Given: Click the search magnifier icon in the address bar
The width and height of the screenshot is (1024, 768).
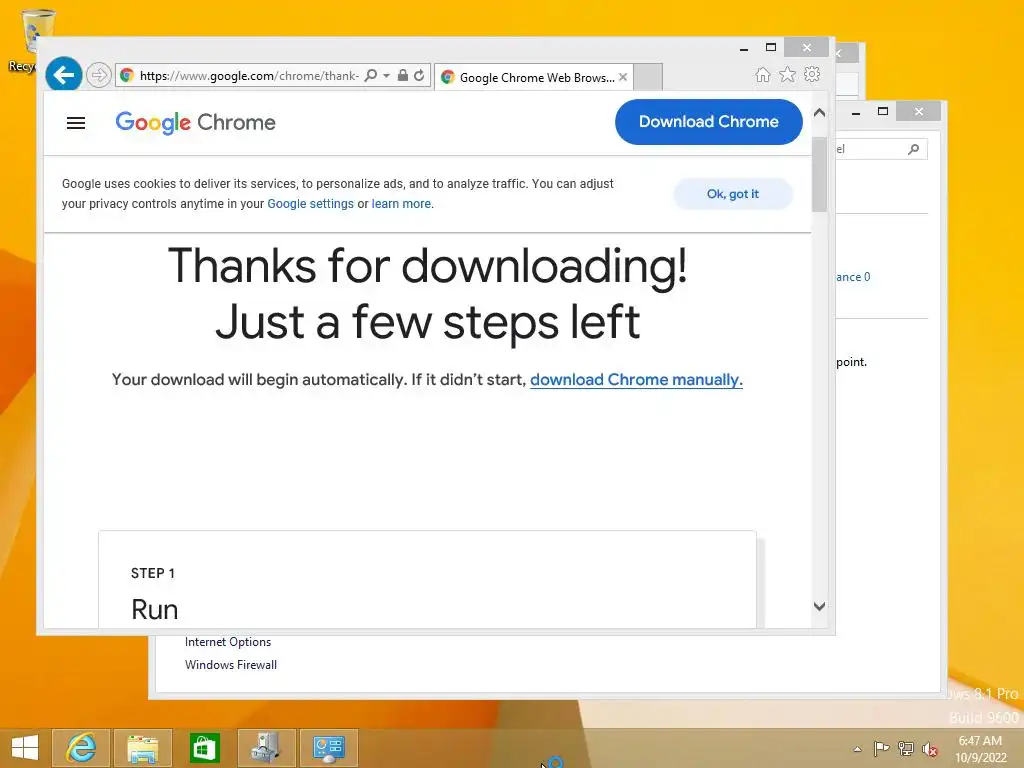Looking at the screenshot, I should point(370,75).
